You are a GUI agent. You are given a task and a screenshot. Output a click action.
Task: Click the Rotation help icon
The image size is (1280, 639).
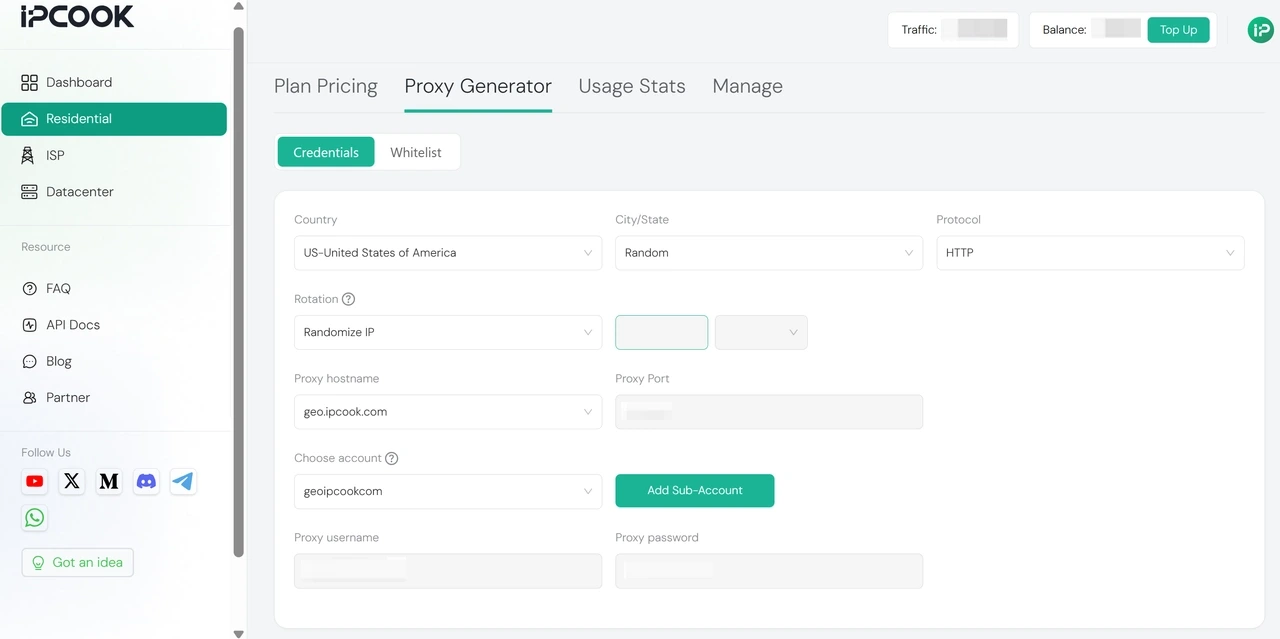349,299
